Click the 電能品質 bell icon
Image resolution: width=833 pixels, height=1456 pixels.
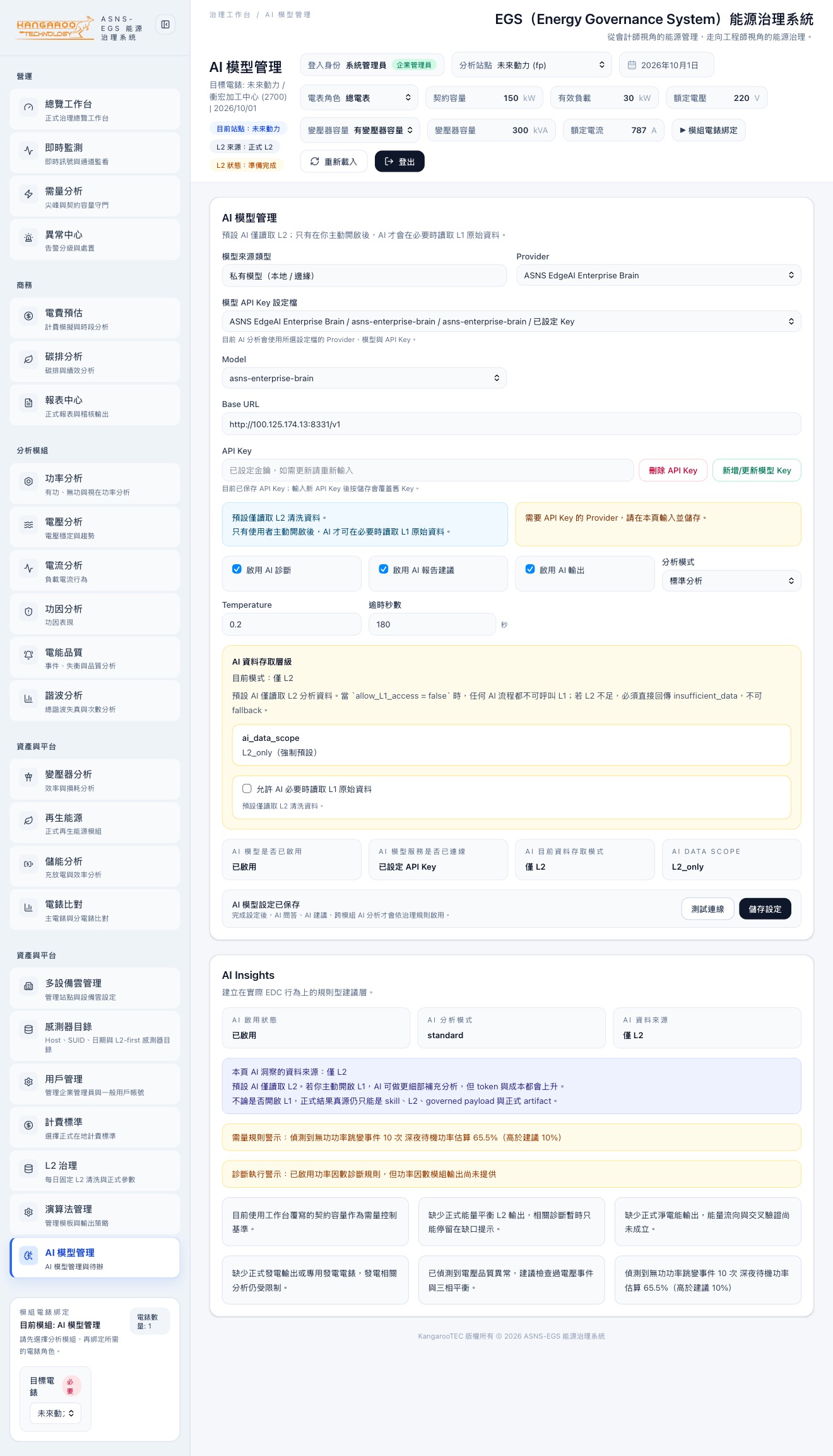coord(28,656)
